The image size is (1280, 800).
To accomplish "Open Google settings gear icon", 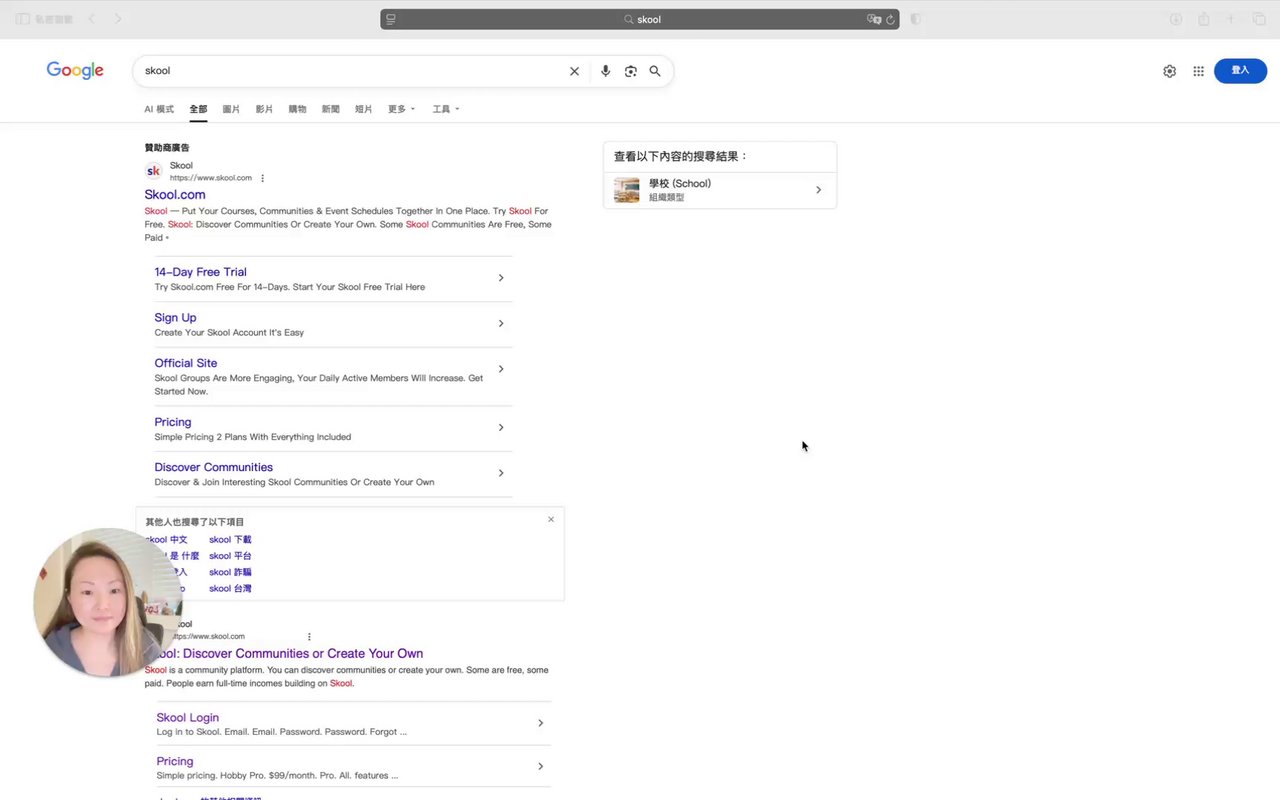I will coord(1169,71).
